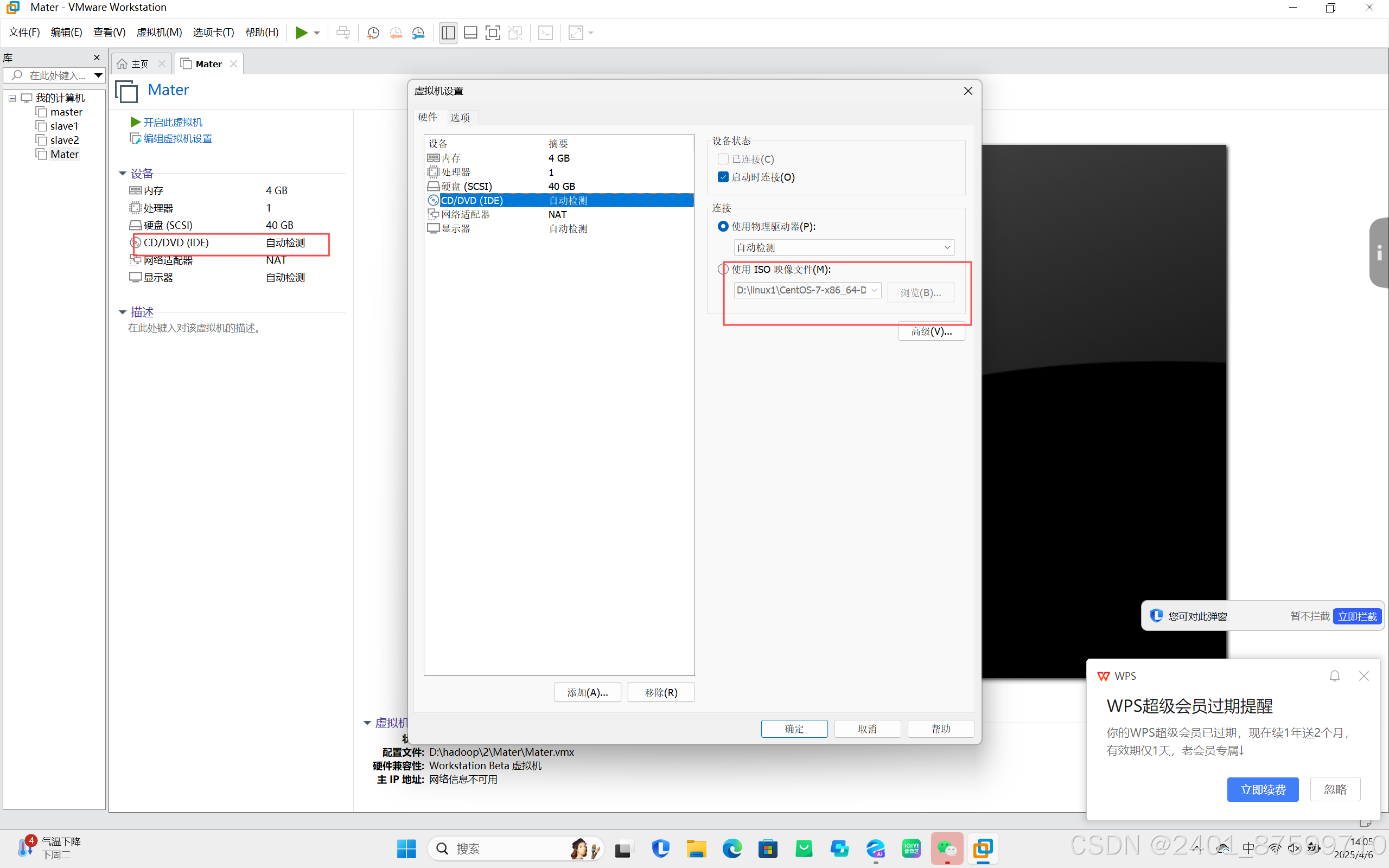Switch to the 硬件 tab in settings
The image size is (1389, 868).
428,117
